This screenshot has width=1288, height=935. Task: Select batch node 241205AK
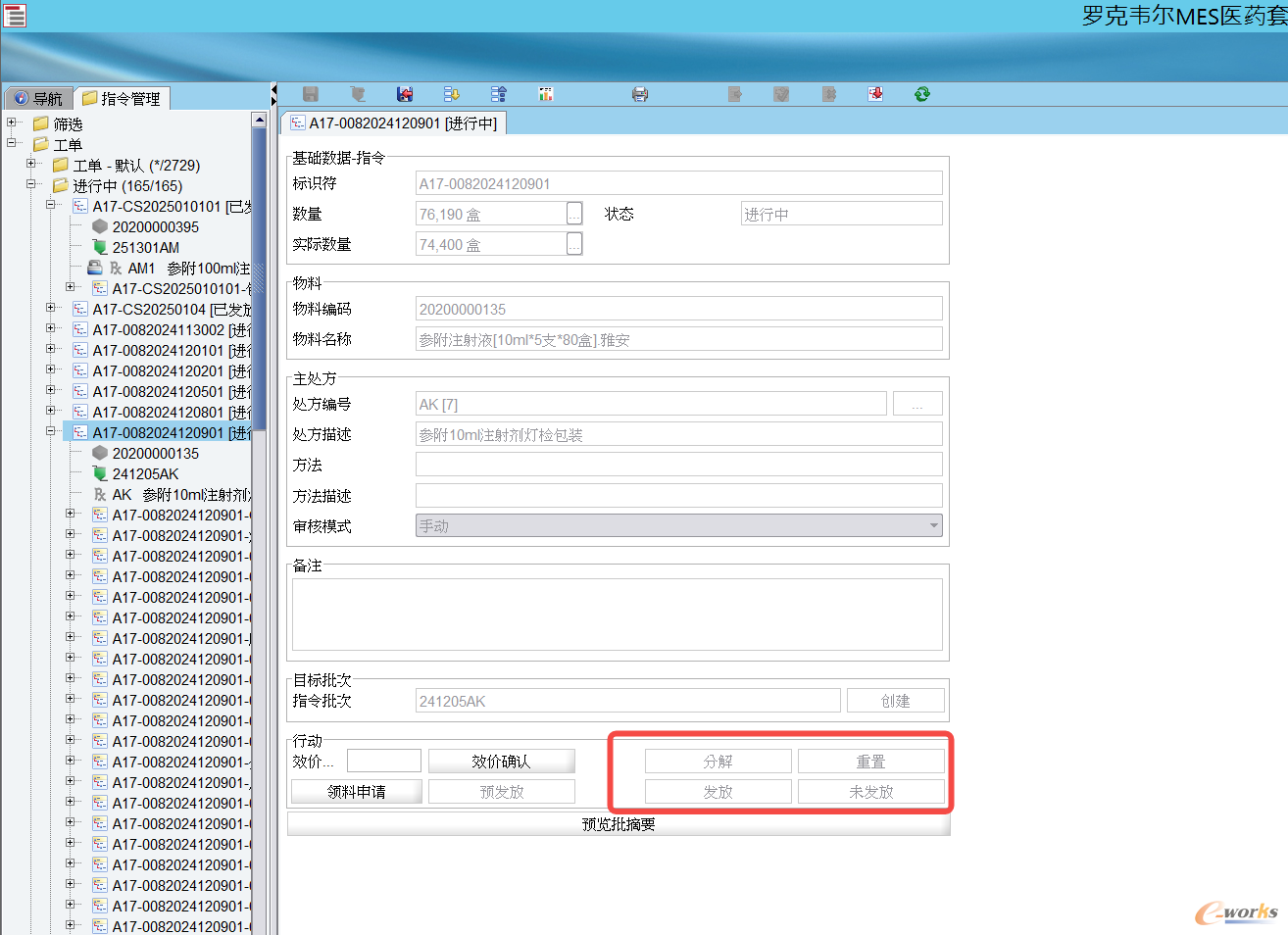[x=145, y=473]
